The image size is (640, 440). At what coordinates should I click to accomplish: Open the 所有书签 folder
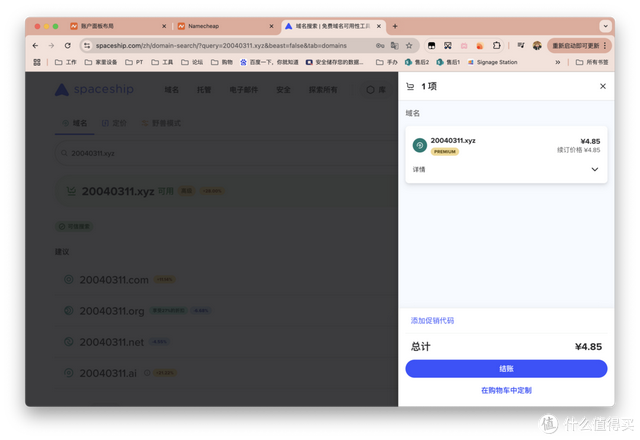(x=592, y=62)
